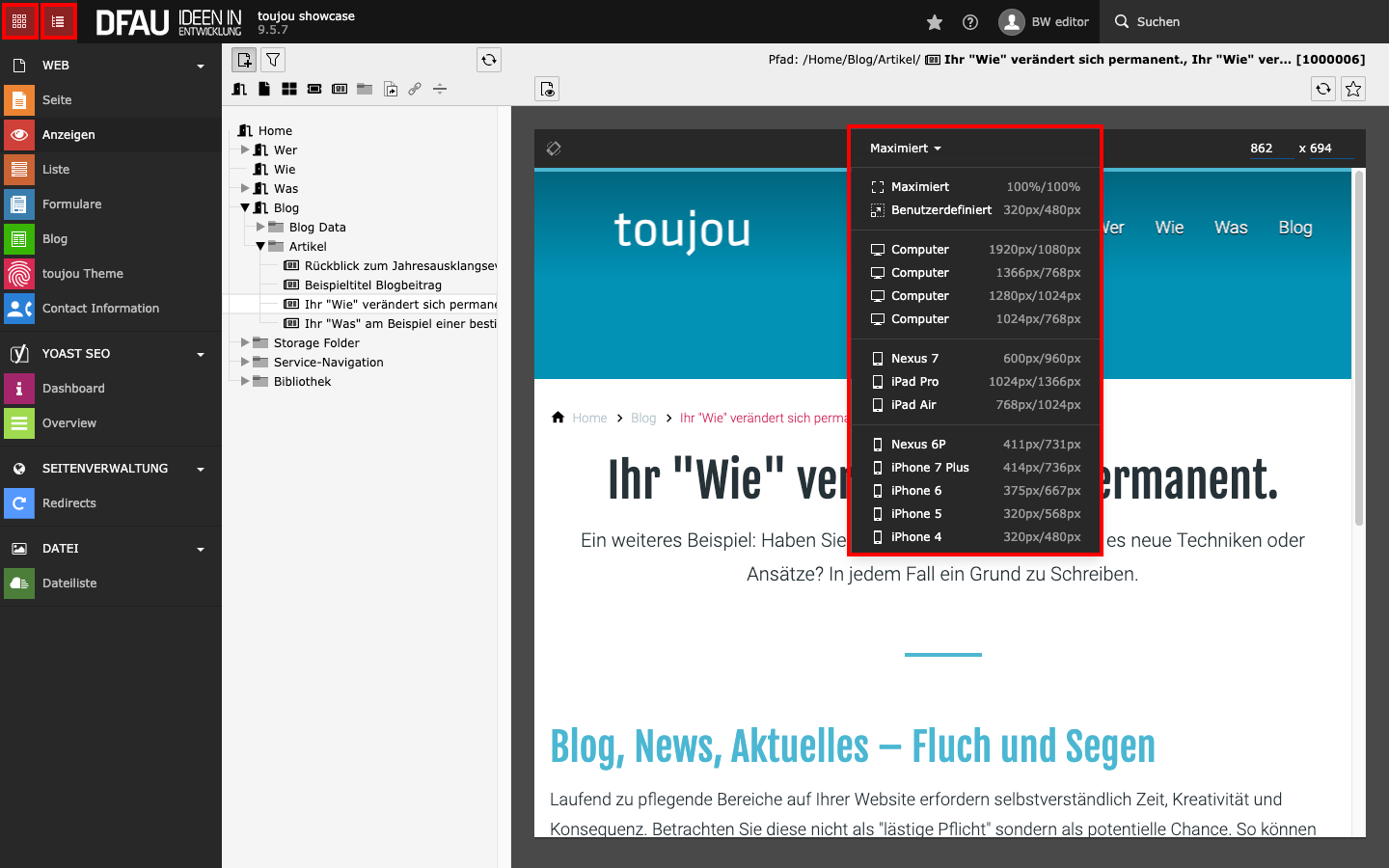Collapse the Artikel folder in tree
Image resolution: width=1389 pixels, height=868 pixels.
(x=260, y=246)
